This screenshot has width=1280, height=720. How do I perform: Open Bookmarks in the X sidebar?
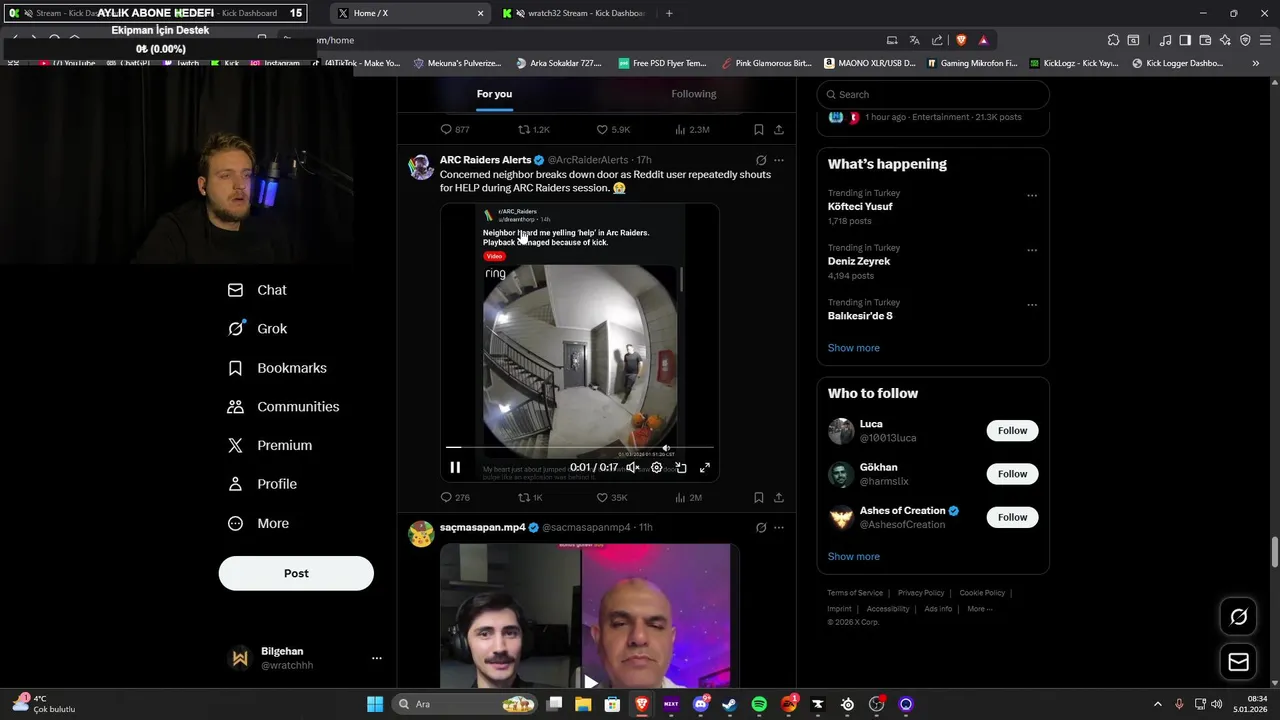coord(277,368)
